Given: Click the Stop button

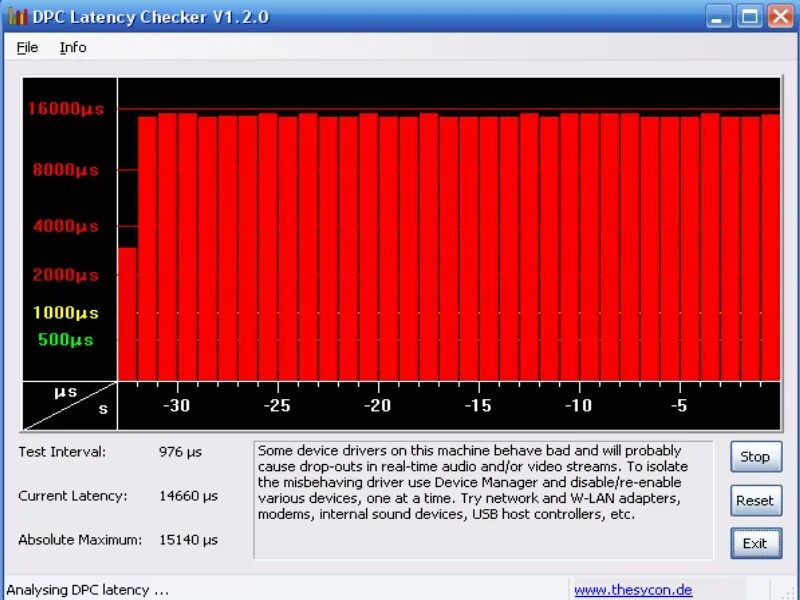Looking at the screenshot, I should point(756,457).
